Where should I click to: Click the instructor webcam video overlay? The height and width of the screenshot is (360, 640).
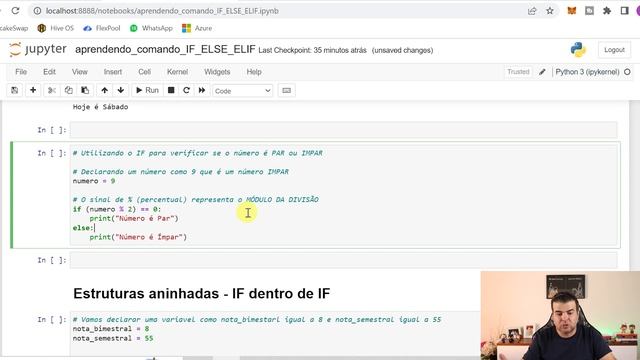[x=560, y=316]
